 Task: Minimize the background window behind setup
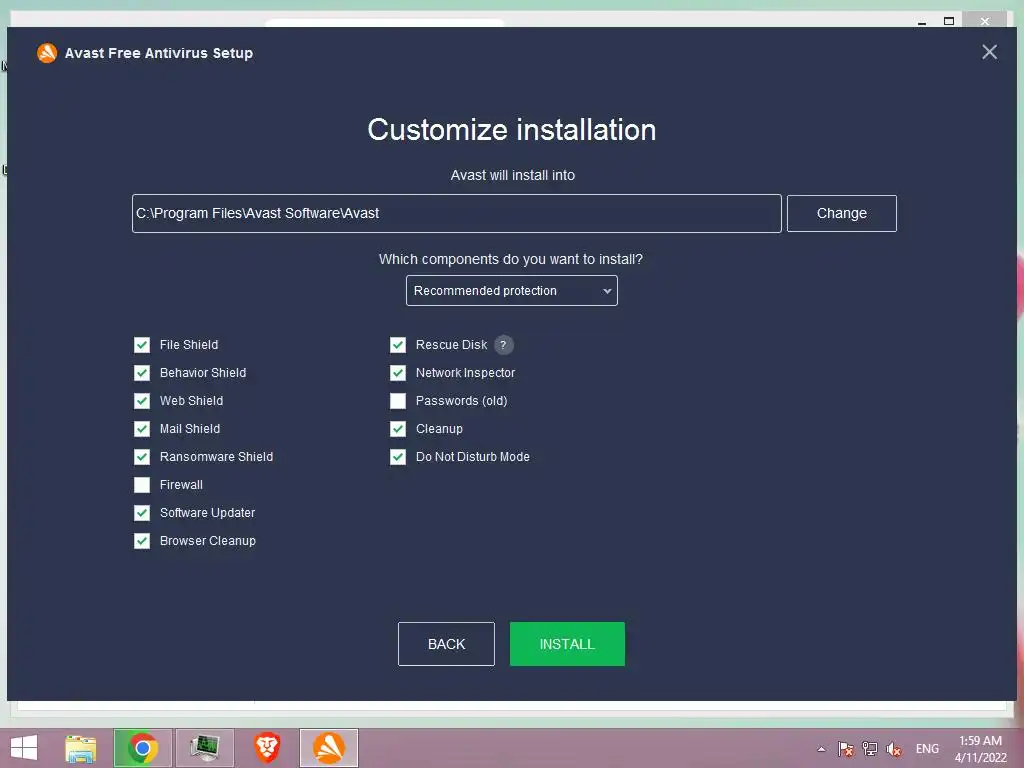[922, 22]
